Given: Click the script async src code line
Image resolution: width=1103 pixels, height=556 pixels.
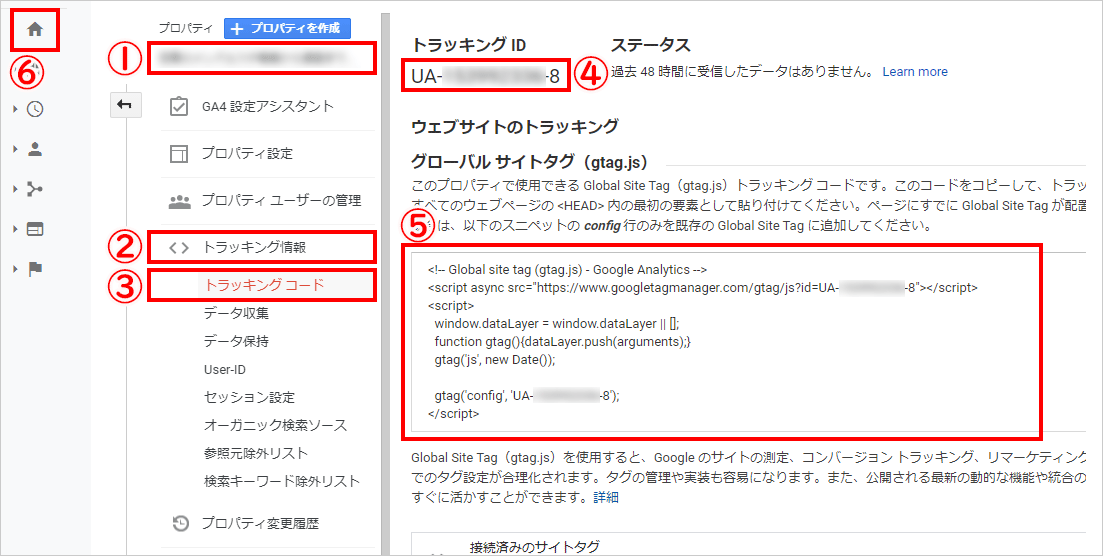Looking at the screenshot, I should point(702,287).
